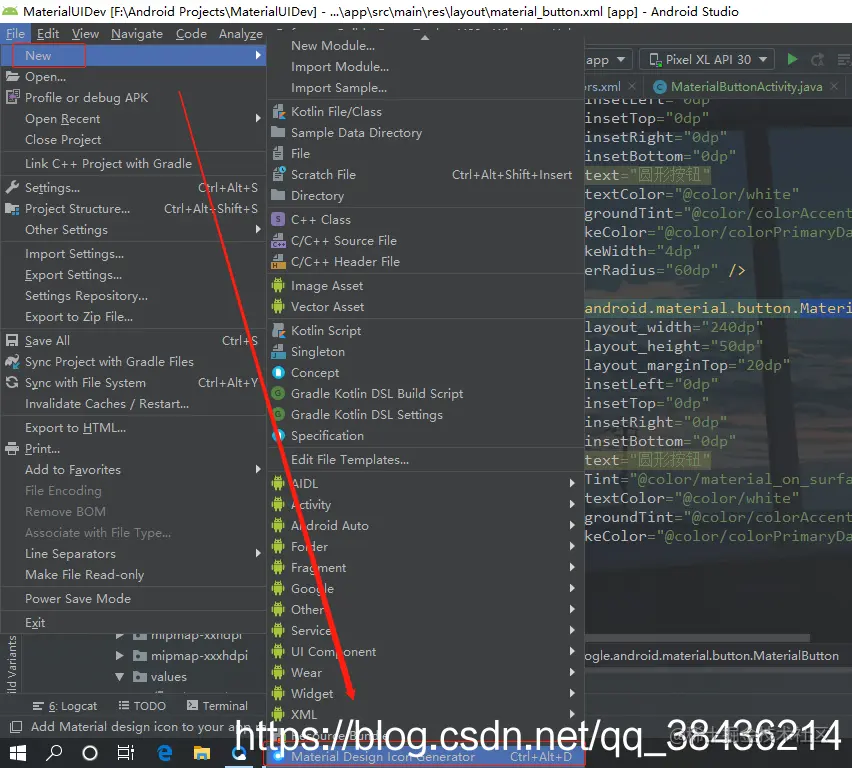Image resolution: width=852 pixels, height=768 pixels.
Task: Click the Sync with File System icon
Action: pos(12,383)
